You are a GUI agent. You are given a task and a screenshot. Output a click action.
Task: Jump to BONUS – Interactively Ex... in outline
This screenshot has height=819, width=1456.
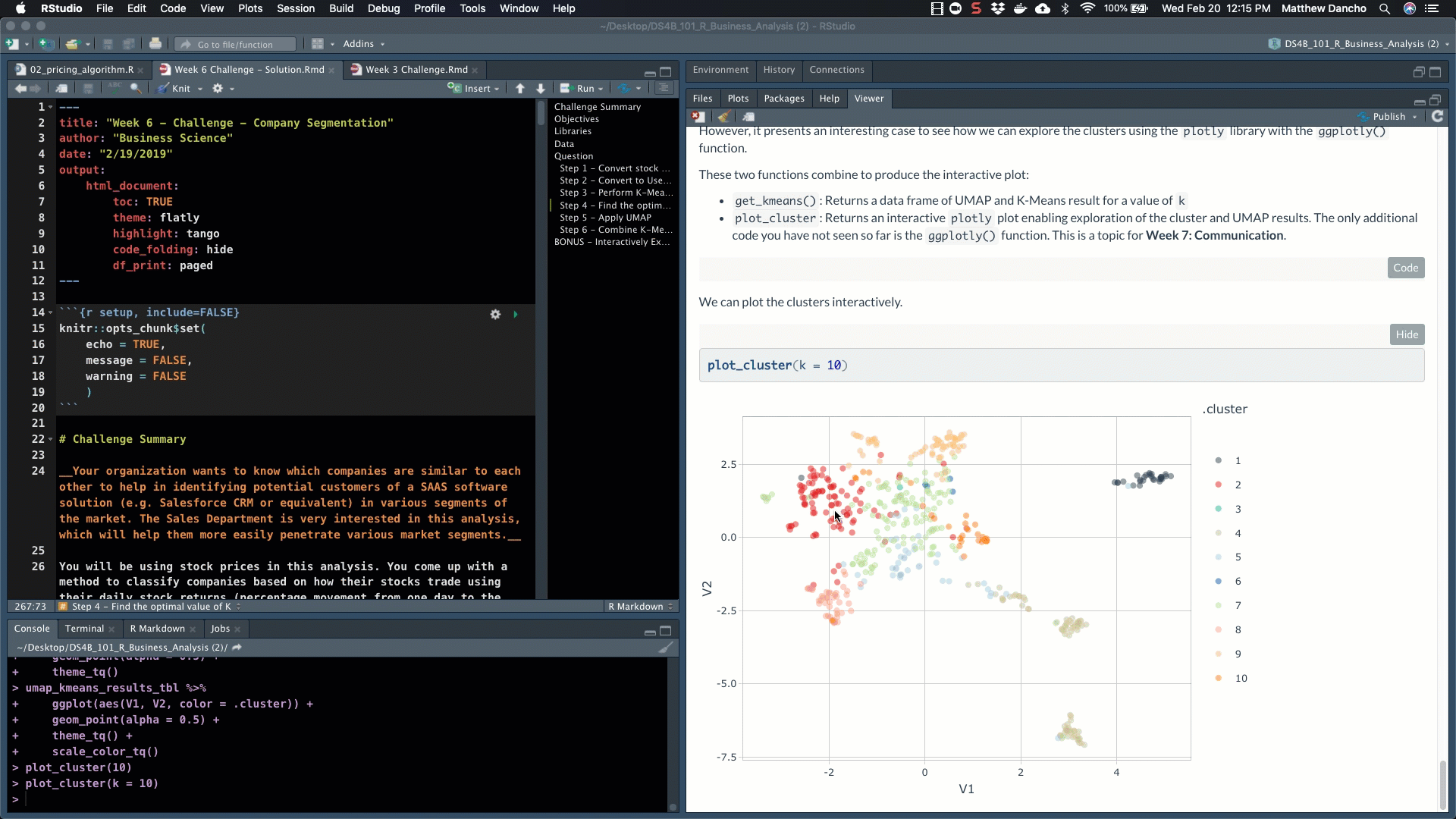612,242
